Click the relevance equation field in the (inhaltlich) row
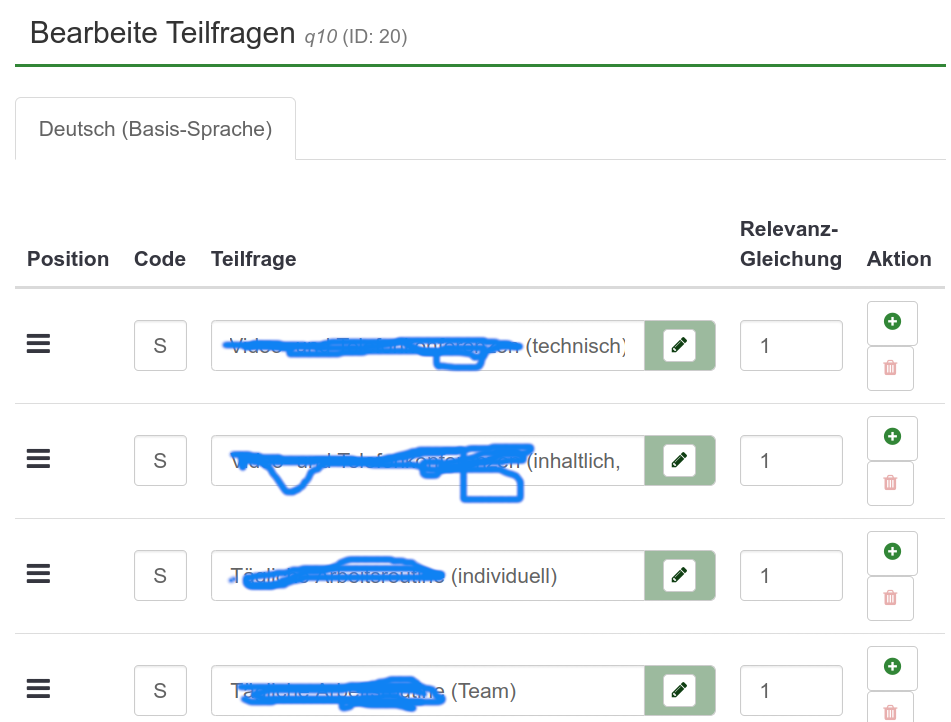Viewport: 951px width, 722px height. point(791,461)
